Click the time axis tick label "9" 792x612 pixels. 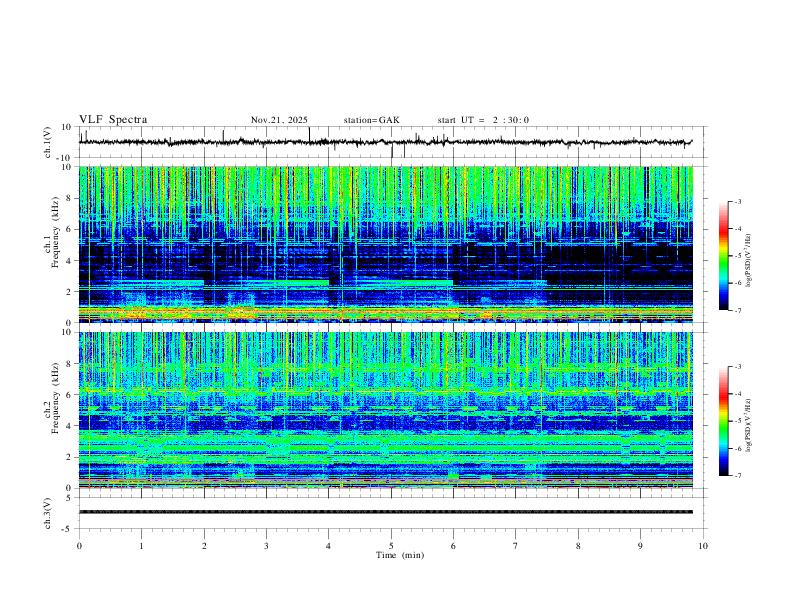[x=640, y=546]
